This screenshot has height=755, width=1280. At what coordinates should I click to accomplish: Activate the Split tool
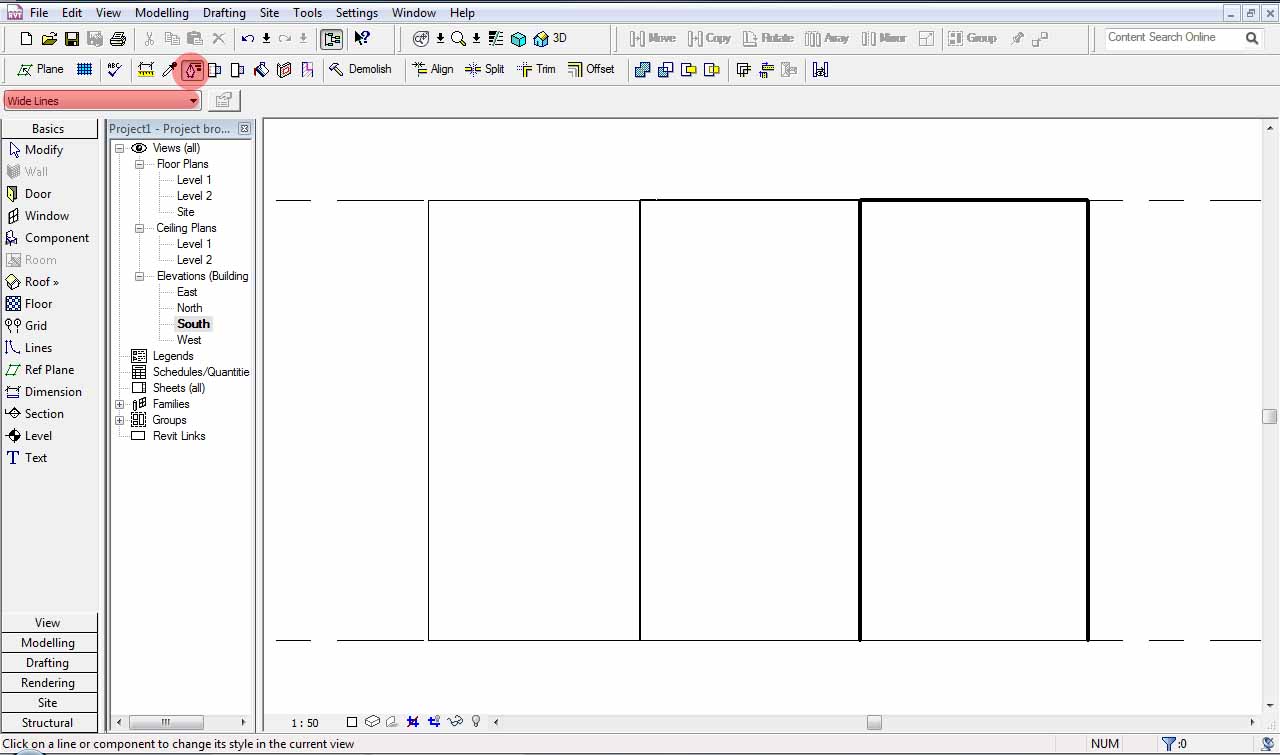485,70
